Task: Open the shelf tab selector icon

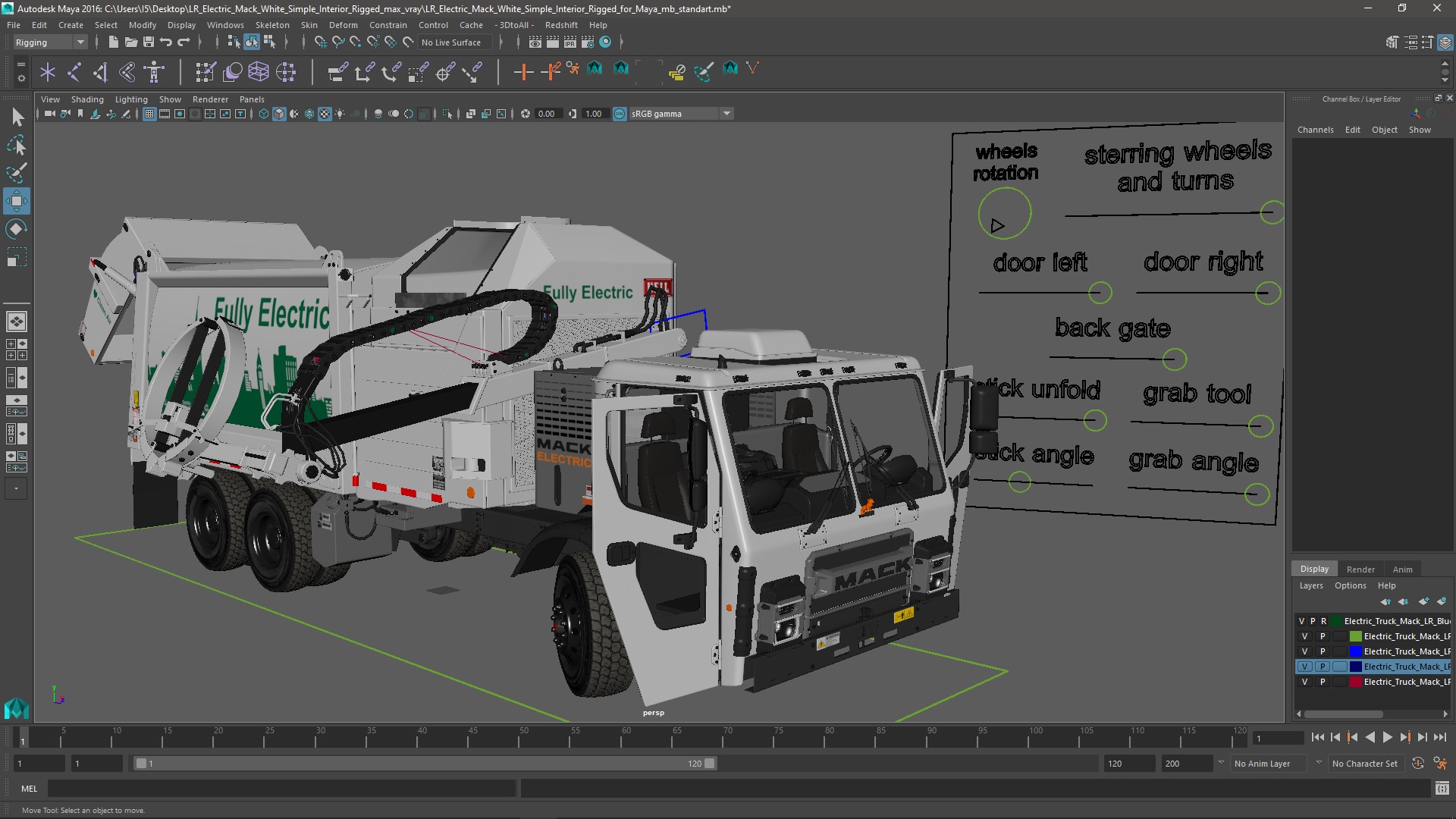Action: click(x=21, y=65)
